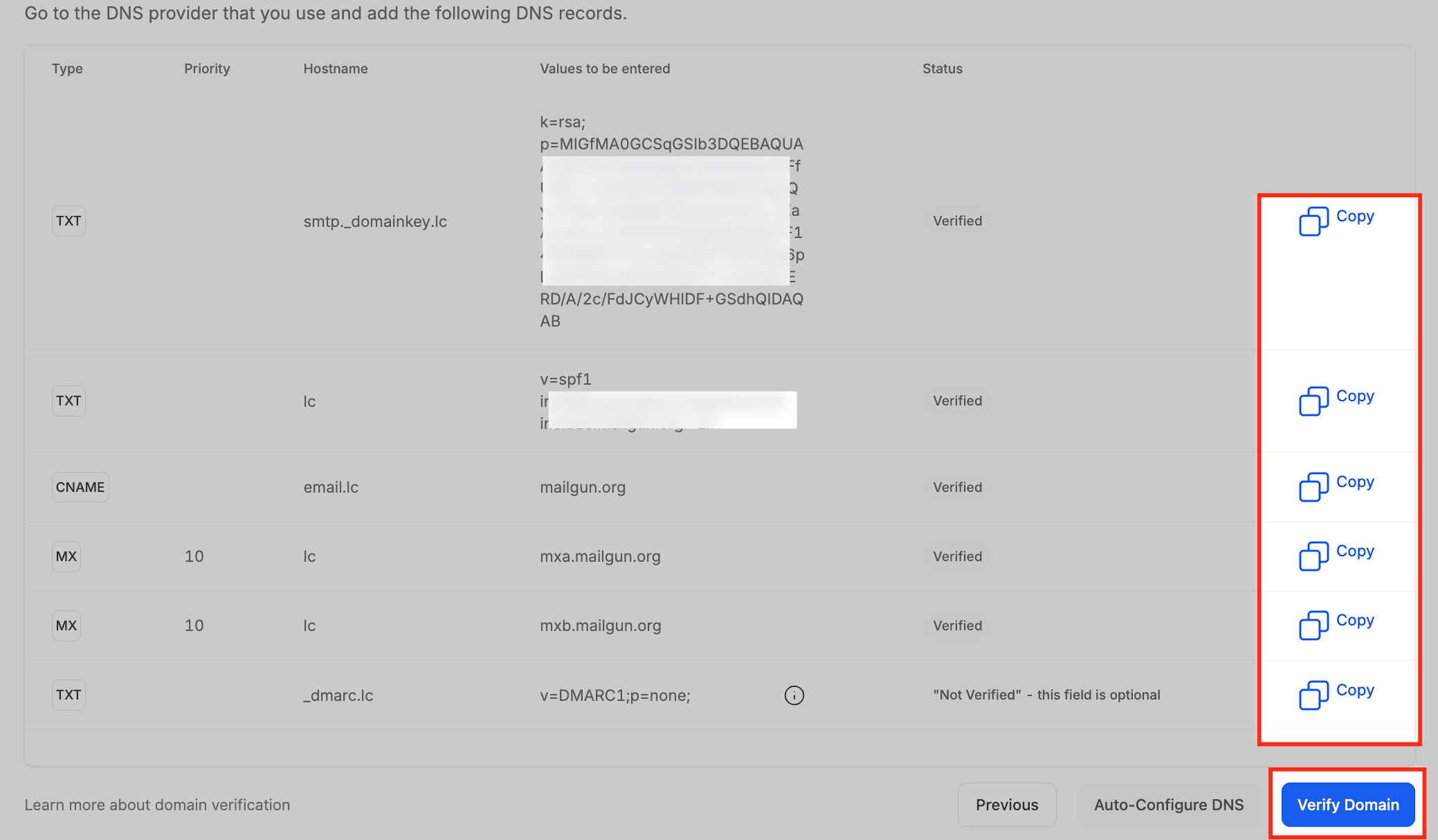This screenshot has width=1438, height=840.
Task: Click the Verify Domain button
Action: pyautogui.click(x=1348, y=805)
